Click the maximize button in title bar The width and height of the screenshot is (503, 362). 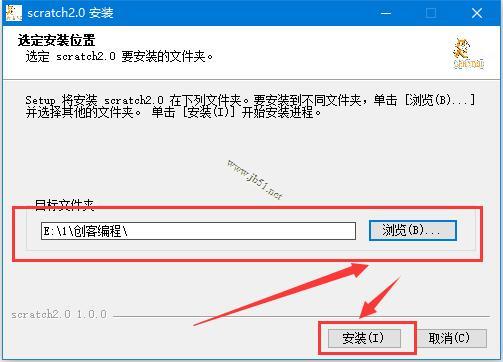pyautogui.click(x=431, y=13)
